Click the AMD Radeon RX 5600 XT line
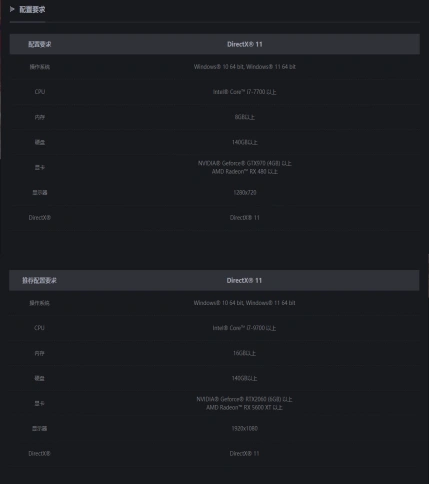429x484 pixels. pos(244,408)
